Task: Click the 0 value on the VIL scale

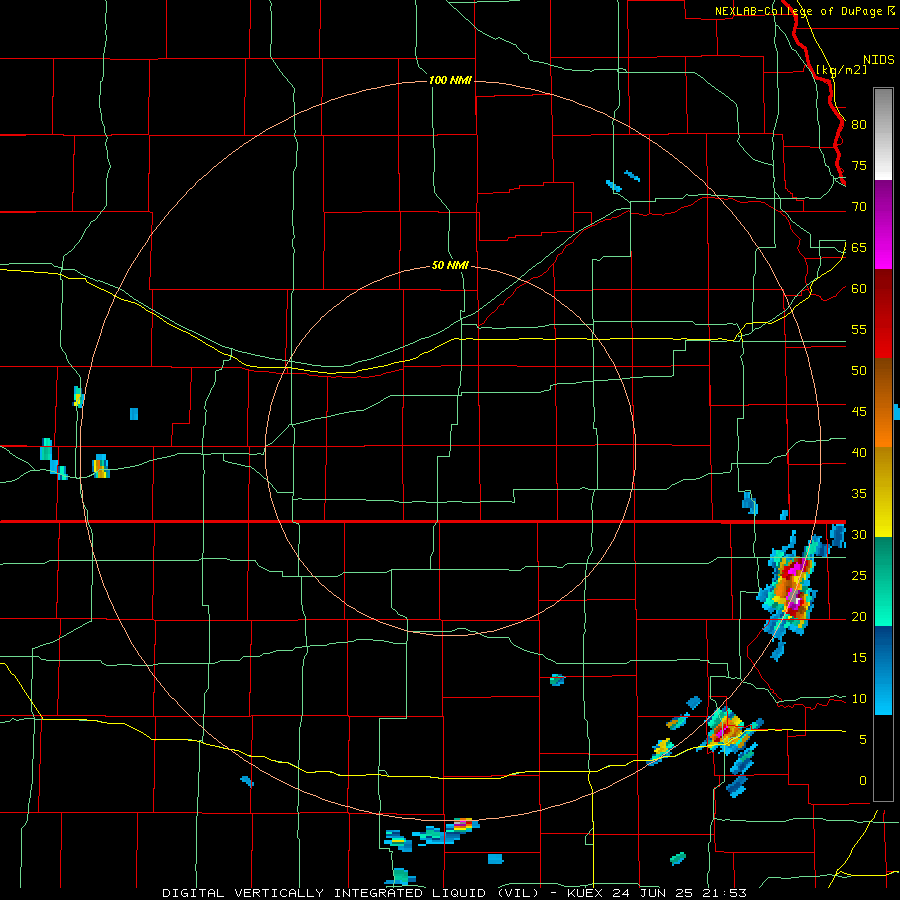Action: point(863,781)
